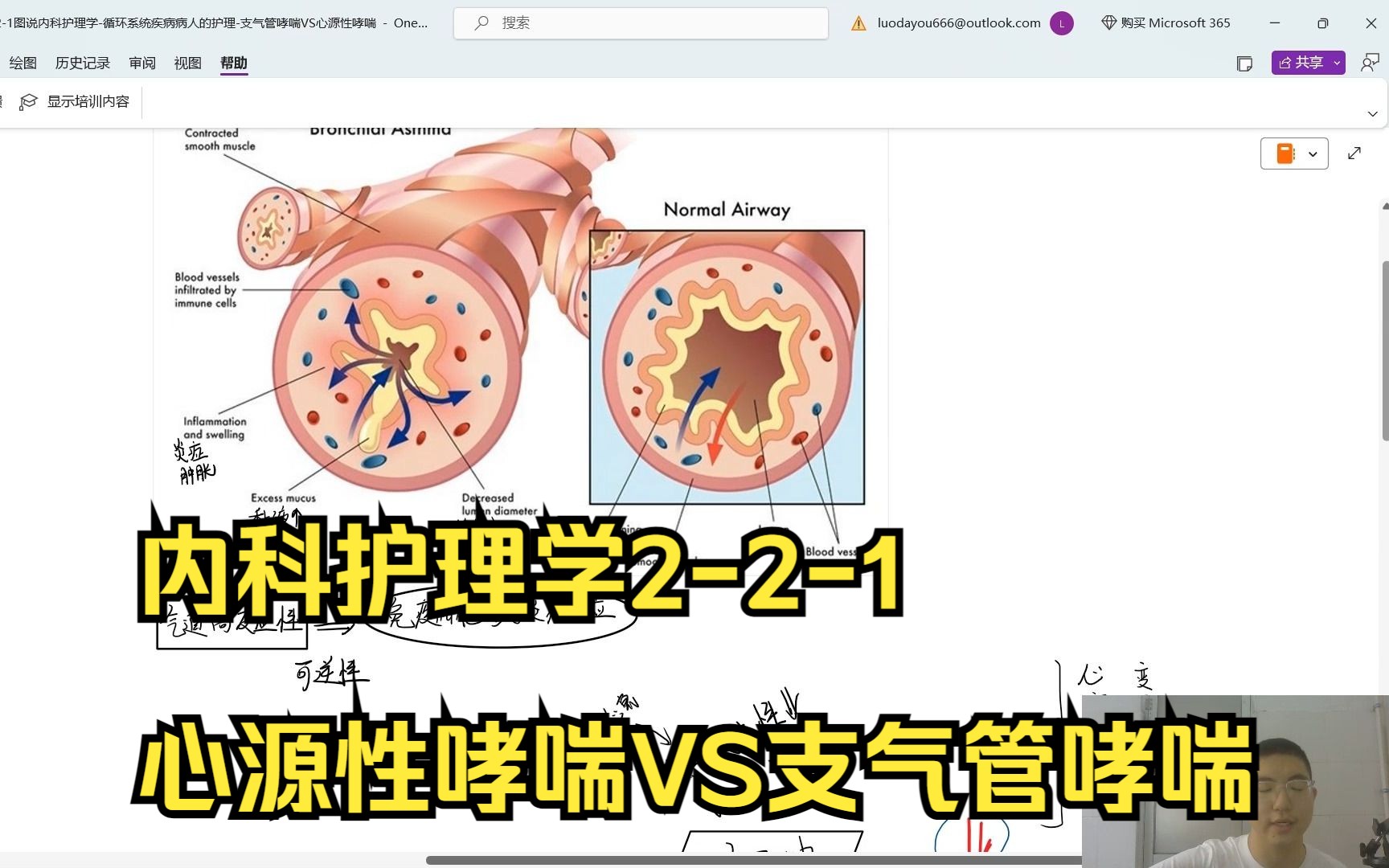Click 'Inflammation and swelling' label
Image resolution: width=1389 pixels, height=868 pixels.
click(215, 428)
